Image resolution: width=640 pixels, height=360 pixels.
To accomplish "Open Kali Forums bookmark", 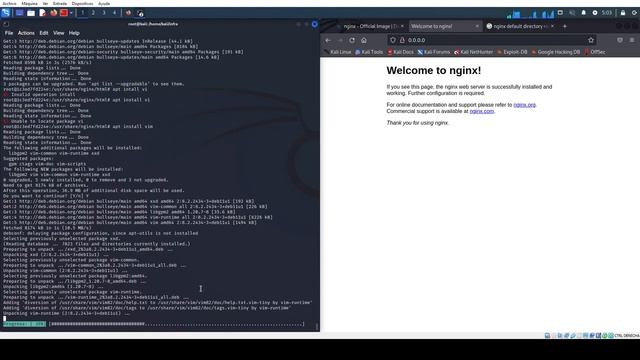I will pyautogui.click(x=433, y=52).
